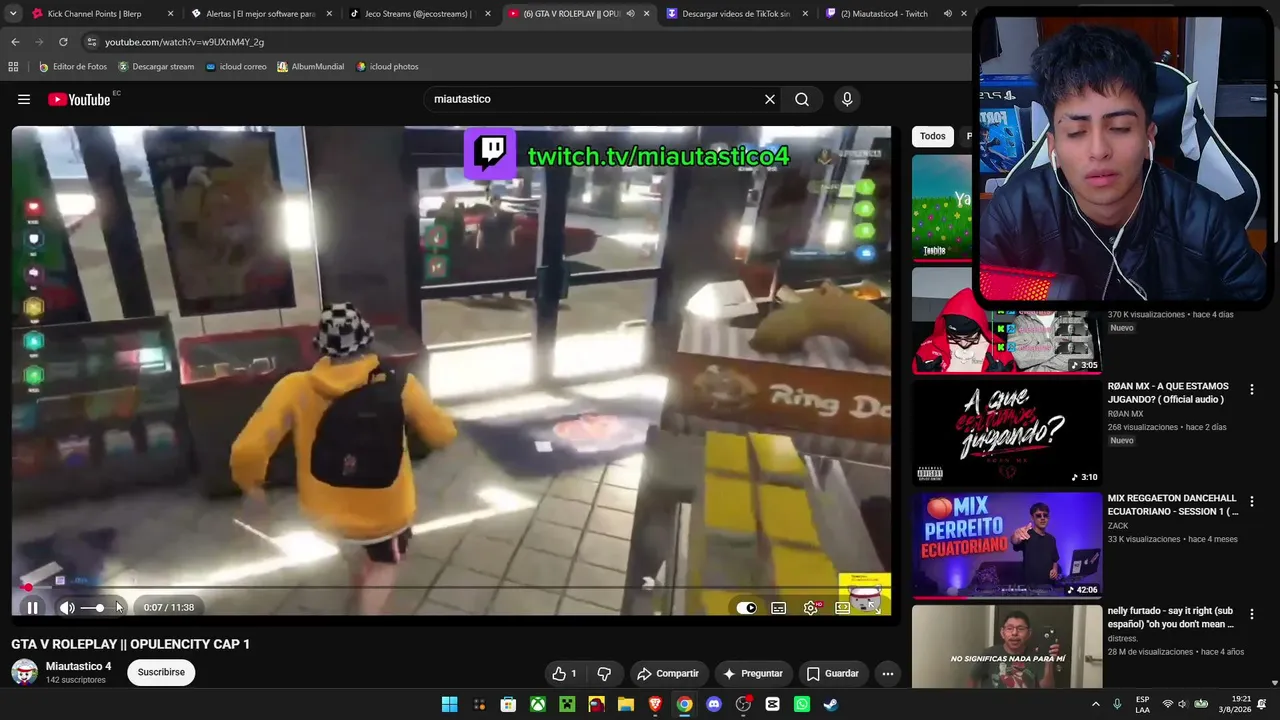
Task: Like the video with the thumbs-up button
Action: pyautogui.click(x=565, y=674)
